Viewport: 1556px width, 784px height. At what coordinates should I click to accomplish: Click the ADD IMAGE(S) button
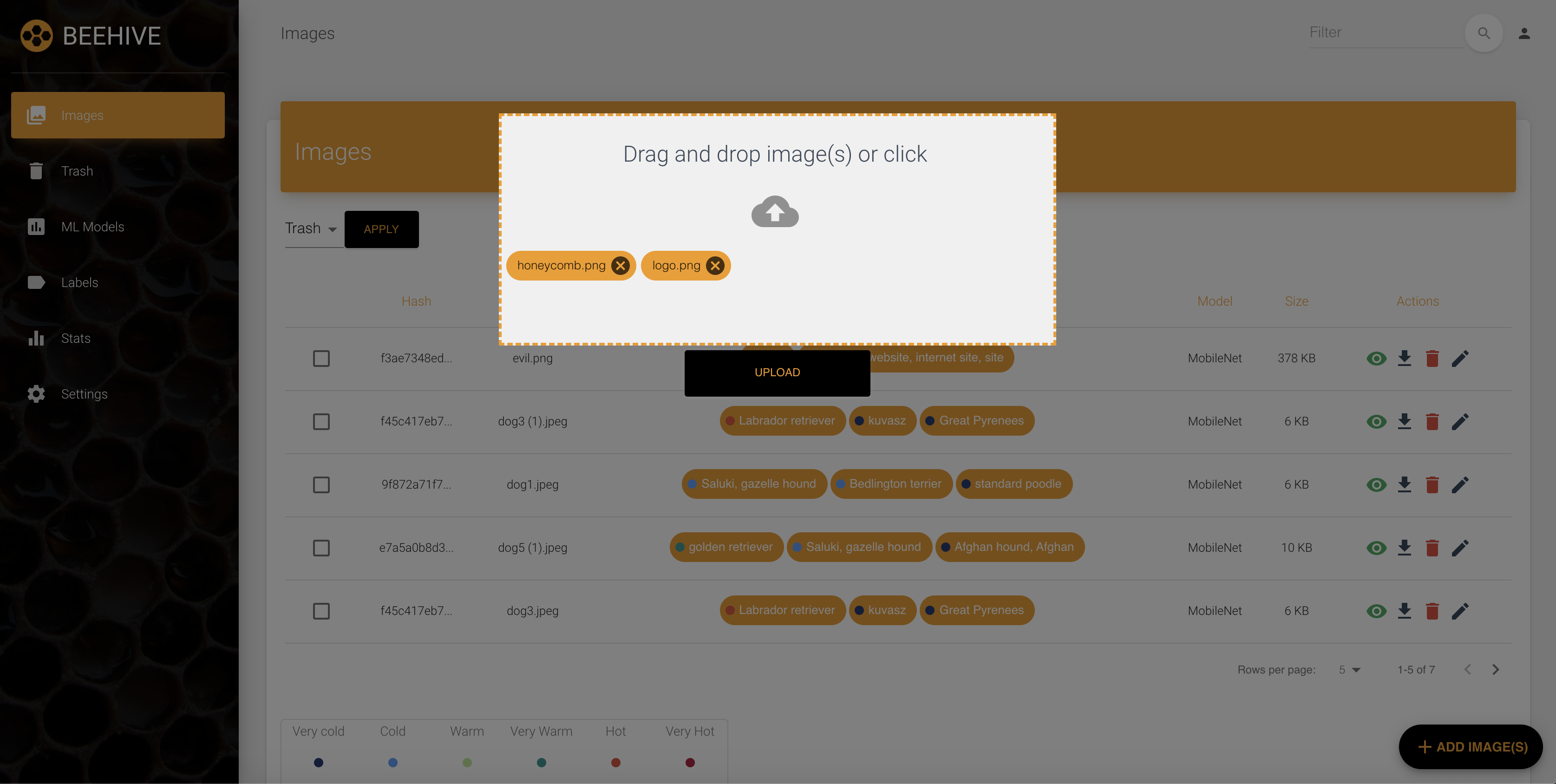(x=1471, y=746)
